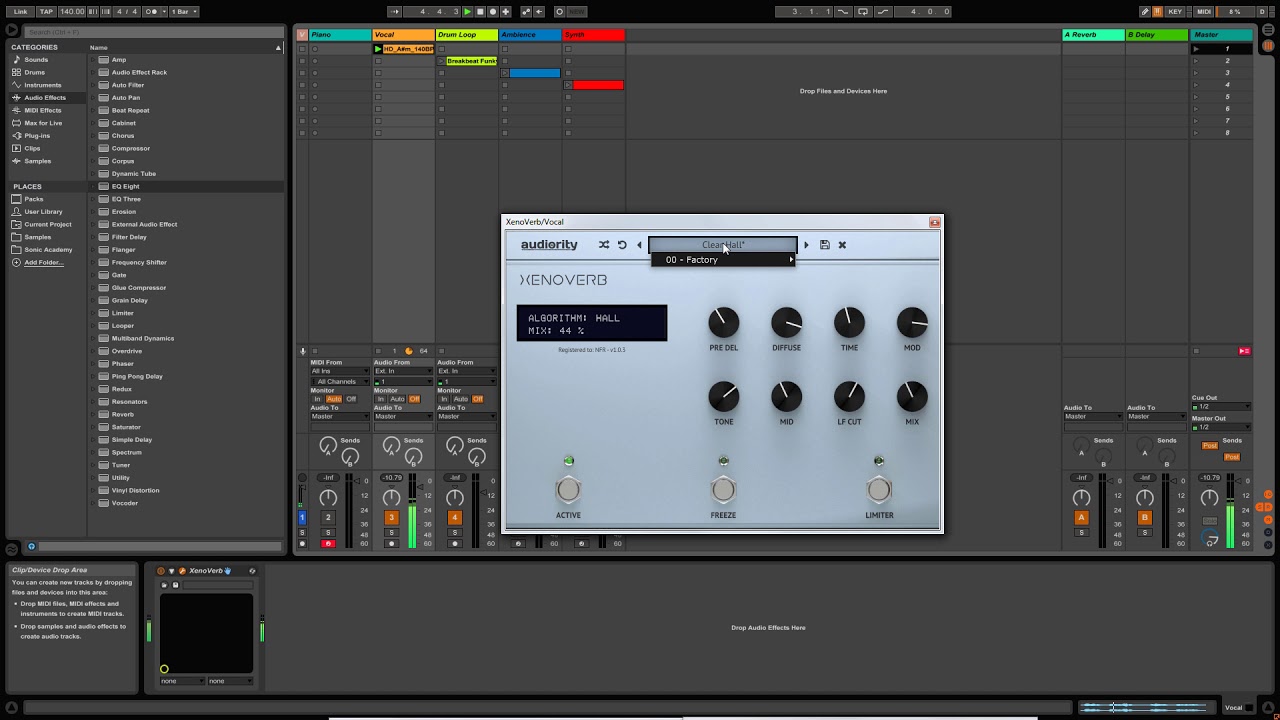Click the Link button in the transport
1280x720 pixels.
pos(21,12)
